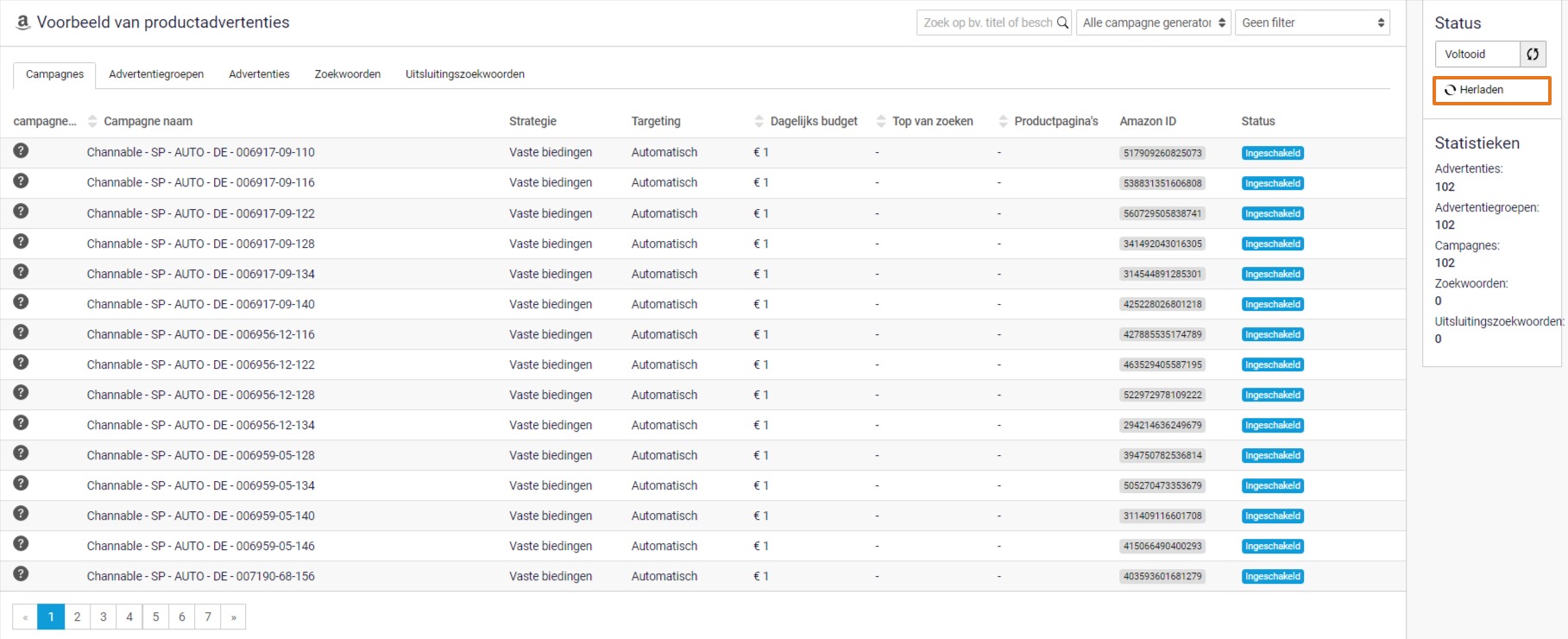The width and height of the screenshot is (1568, 639).
Task: Open help icon for campaign 006917-09-140
Action: click(x=21, y=301)
